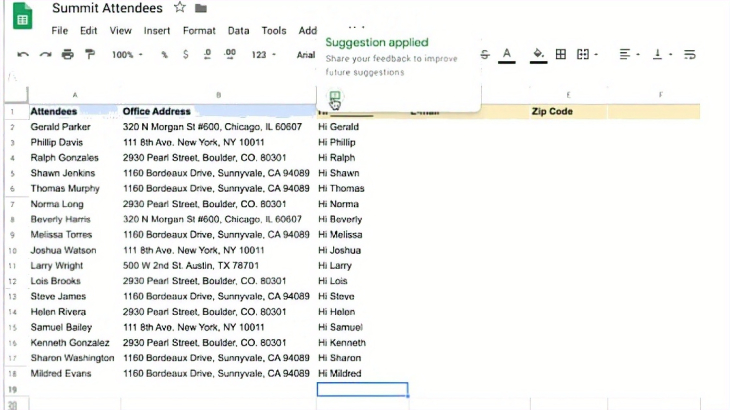
Task: Open the Format menu
Action: click(199, 31)
